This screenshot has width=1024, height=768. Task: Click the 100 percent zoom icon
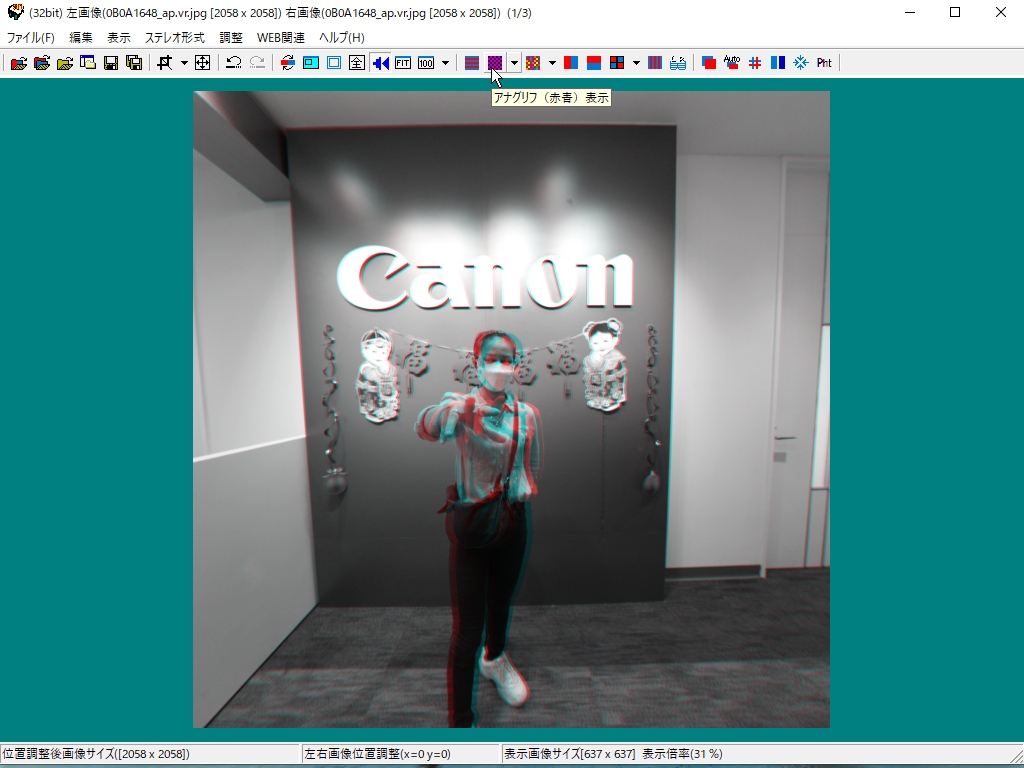click(426, 63)
